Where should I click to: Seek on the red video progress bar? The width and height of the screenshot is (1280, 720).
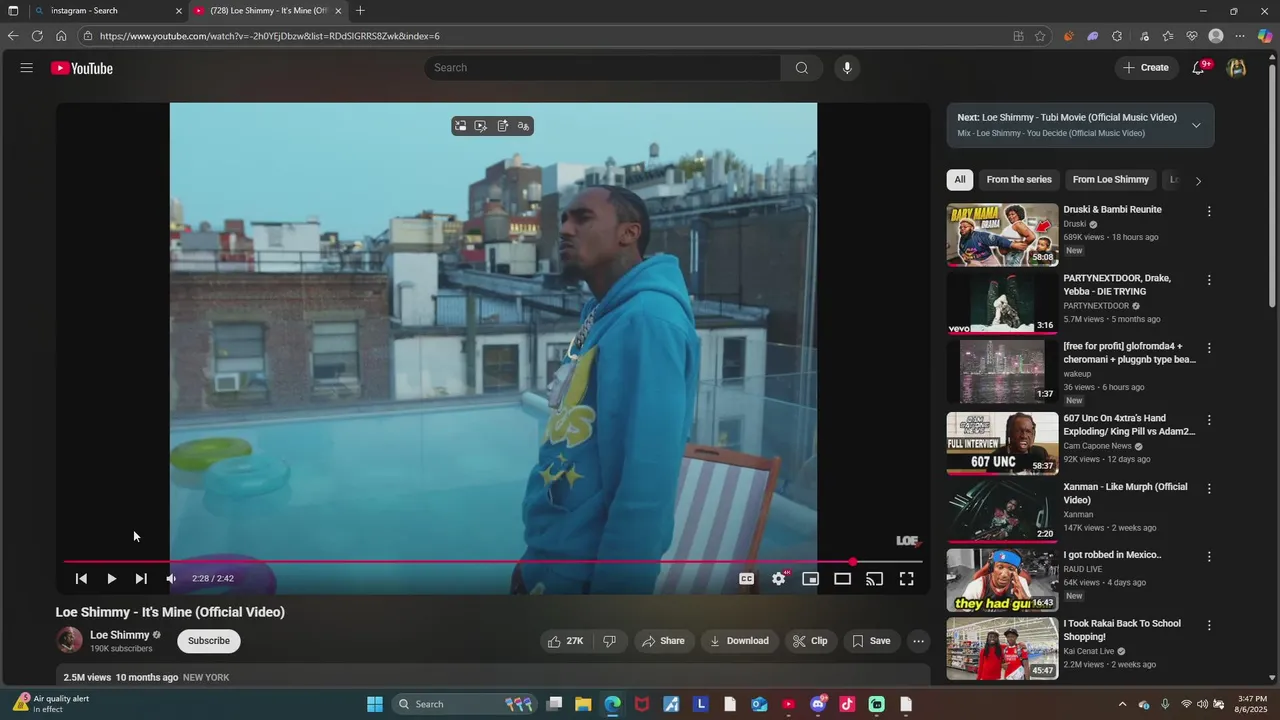(x=493, y=562)
